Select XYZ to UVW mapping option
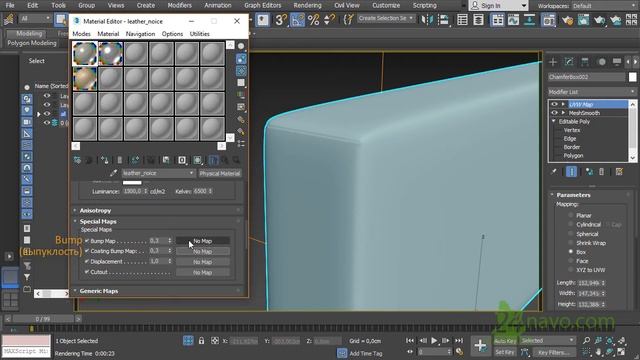 pyautogui.click(x=571, y=270)
